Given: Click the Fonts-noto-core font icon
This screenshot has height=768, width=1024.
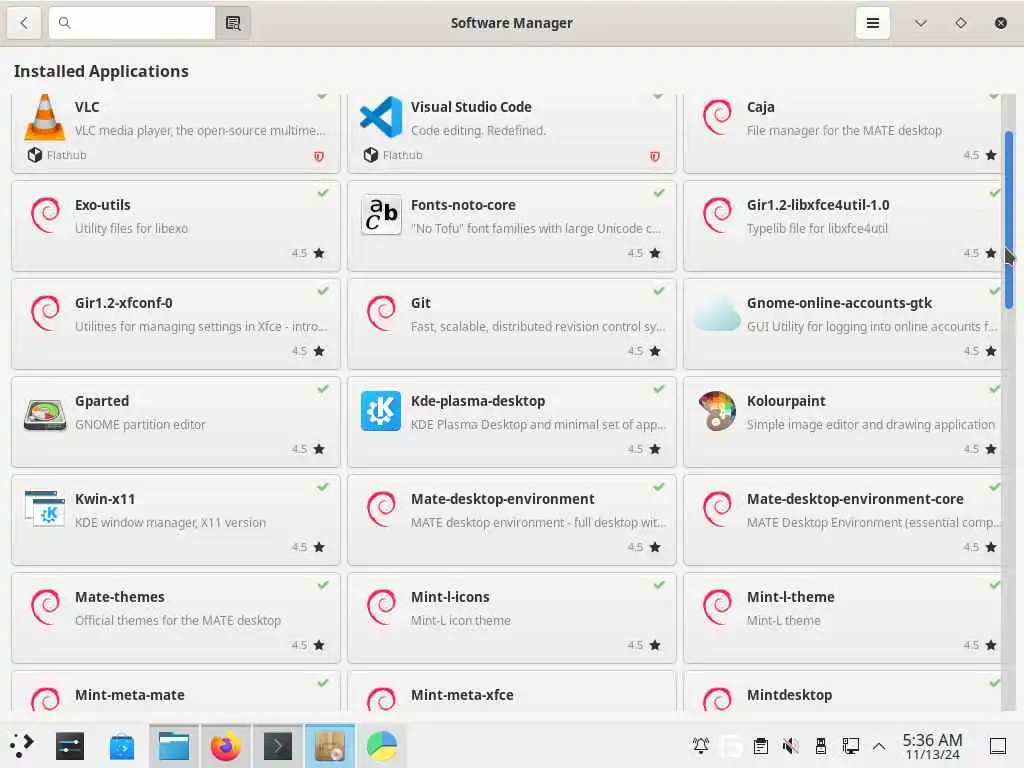Looking at the screenshot, I should click(x=381, y=216).
